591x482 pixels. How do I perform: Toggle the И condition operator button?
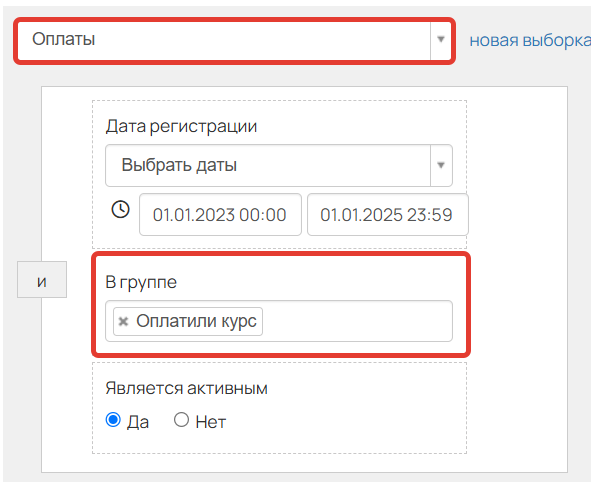(42, 280)
